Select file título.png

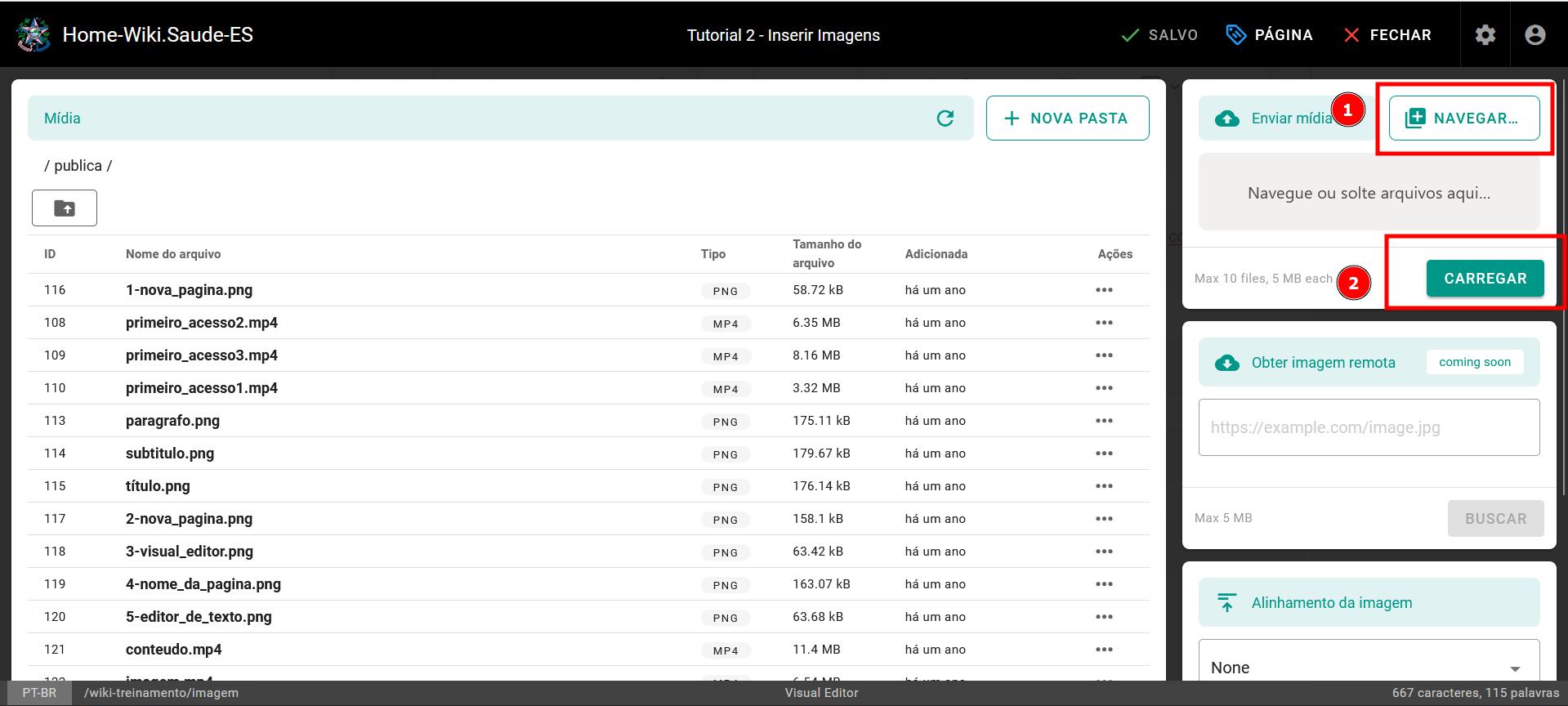click(158, 486)
